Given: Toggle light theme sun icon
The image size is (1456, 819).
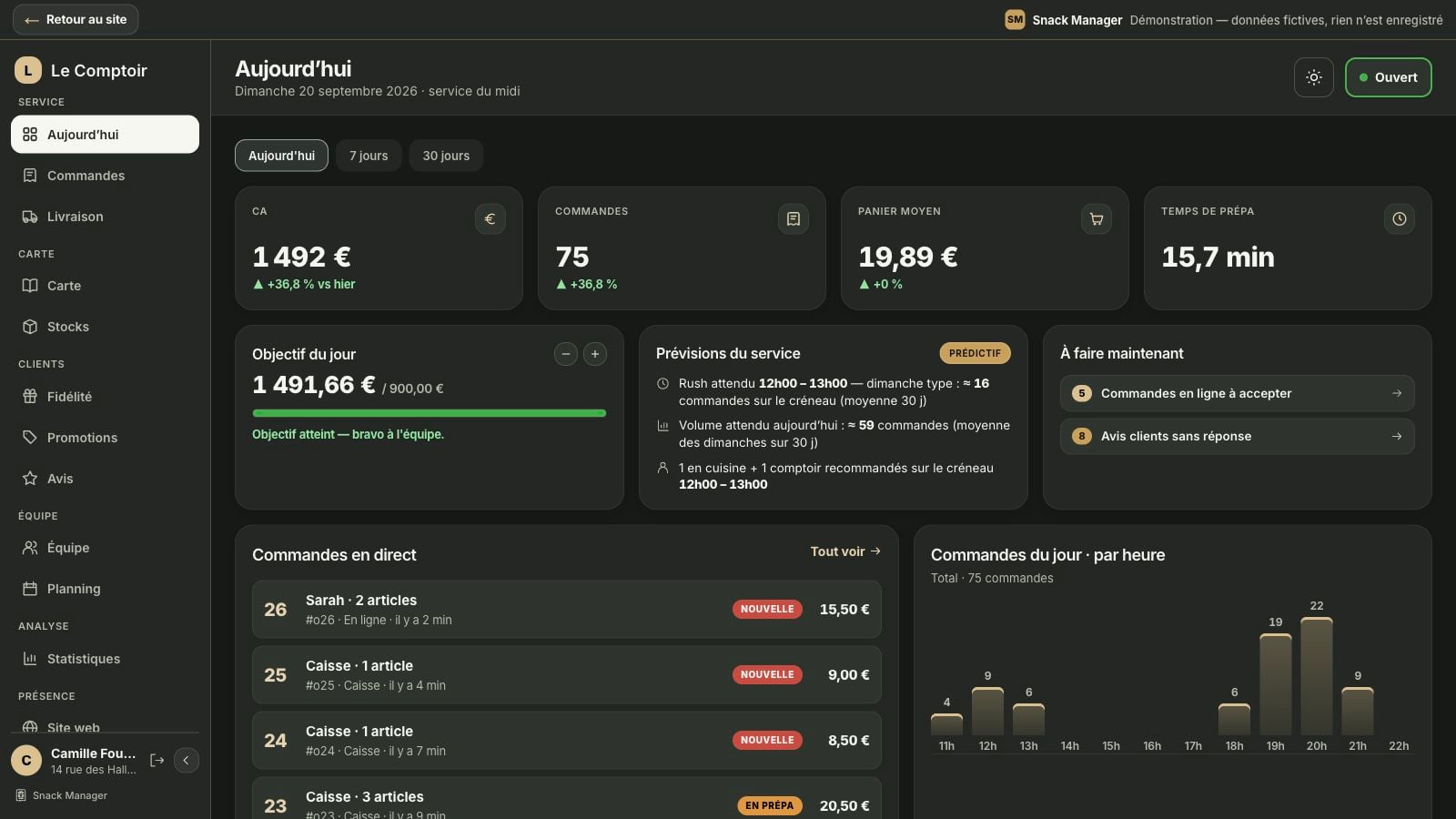Looking at the screenshot, I should pyautogui.click(x=1314, y=77).
